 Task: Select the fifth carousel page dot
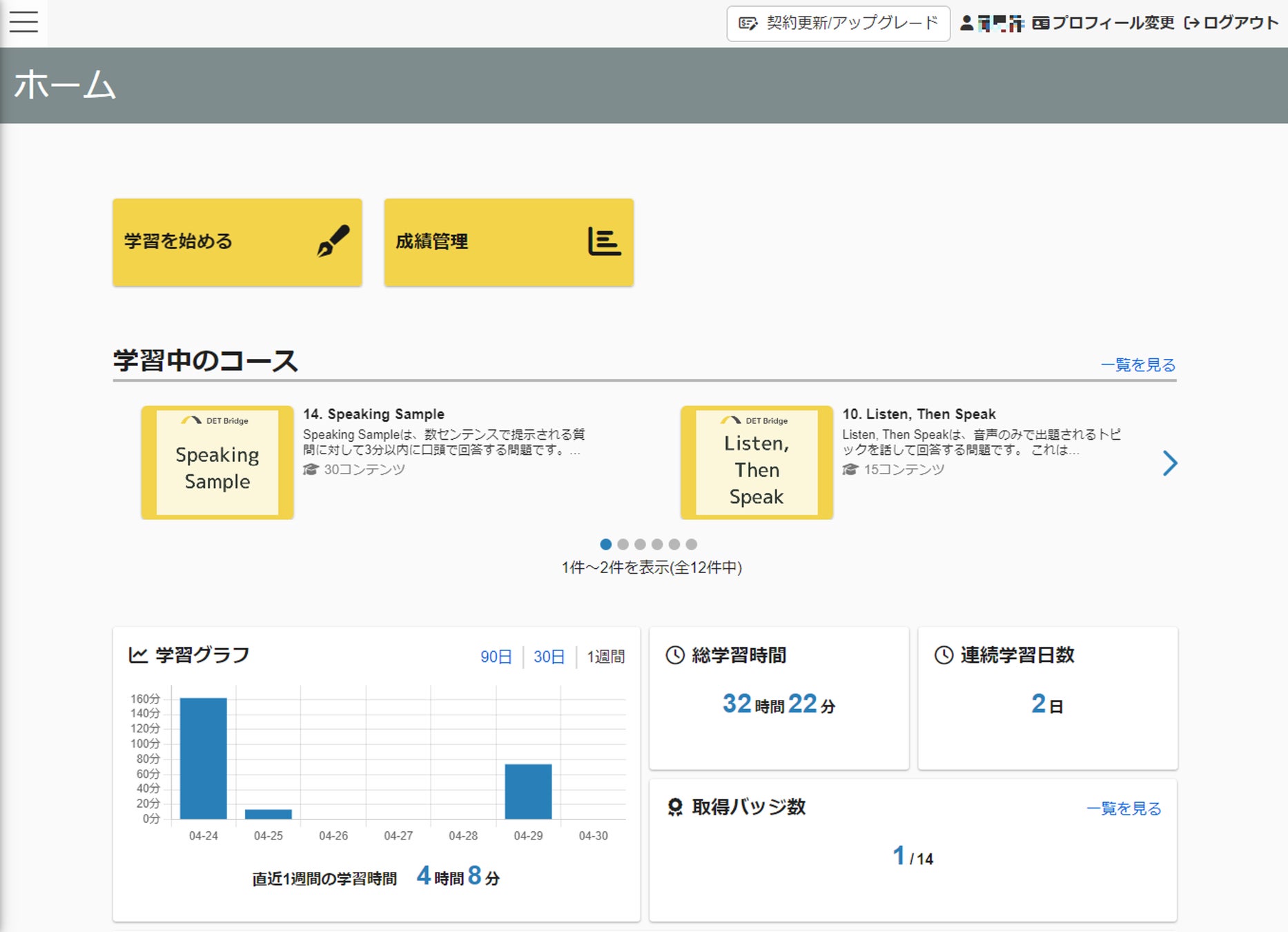[674, 544]
